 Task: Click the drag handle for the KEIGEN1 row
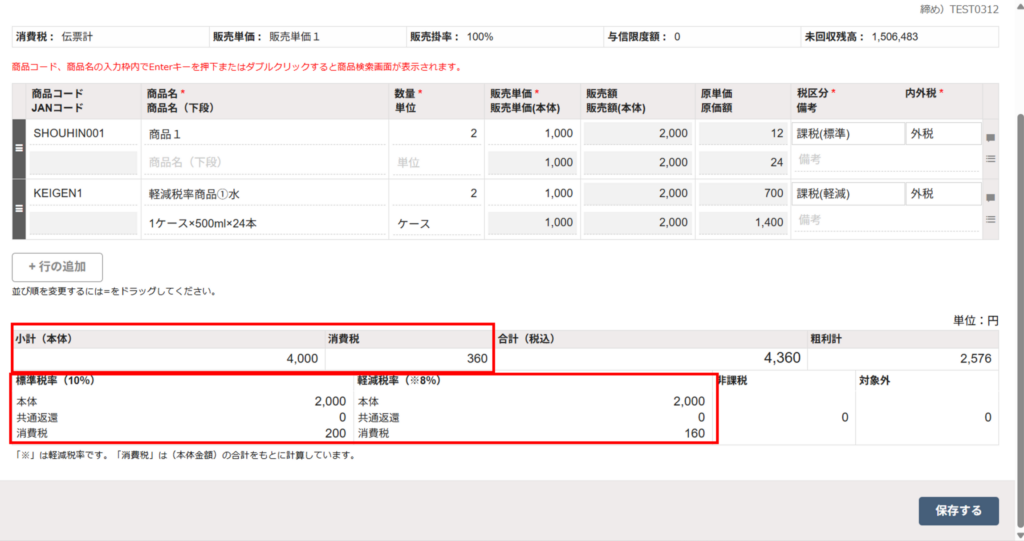click(18, 208)
